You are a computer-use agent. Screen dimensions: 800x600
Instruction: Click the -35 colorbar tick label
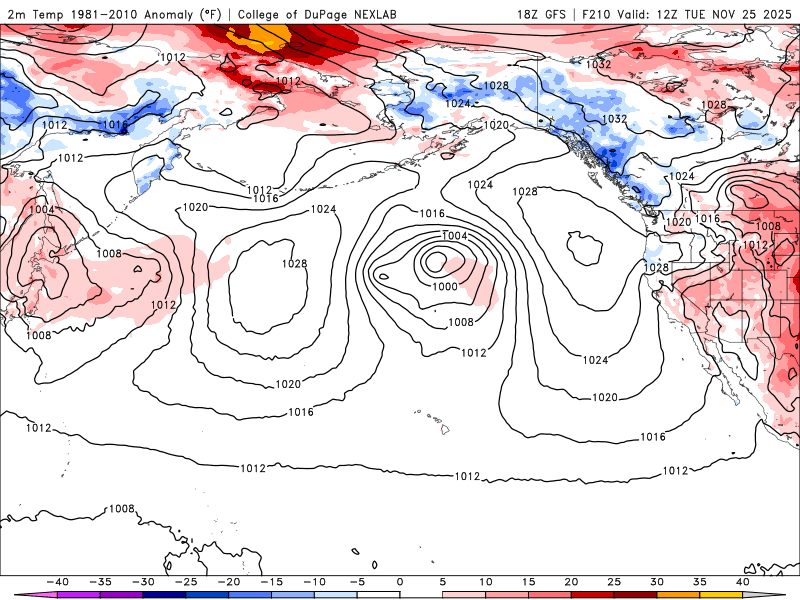point(101,582)
